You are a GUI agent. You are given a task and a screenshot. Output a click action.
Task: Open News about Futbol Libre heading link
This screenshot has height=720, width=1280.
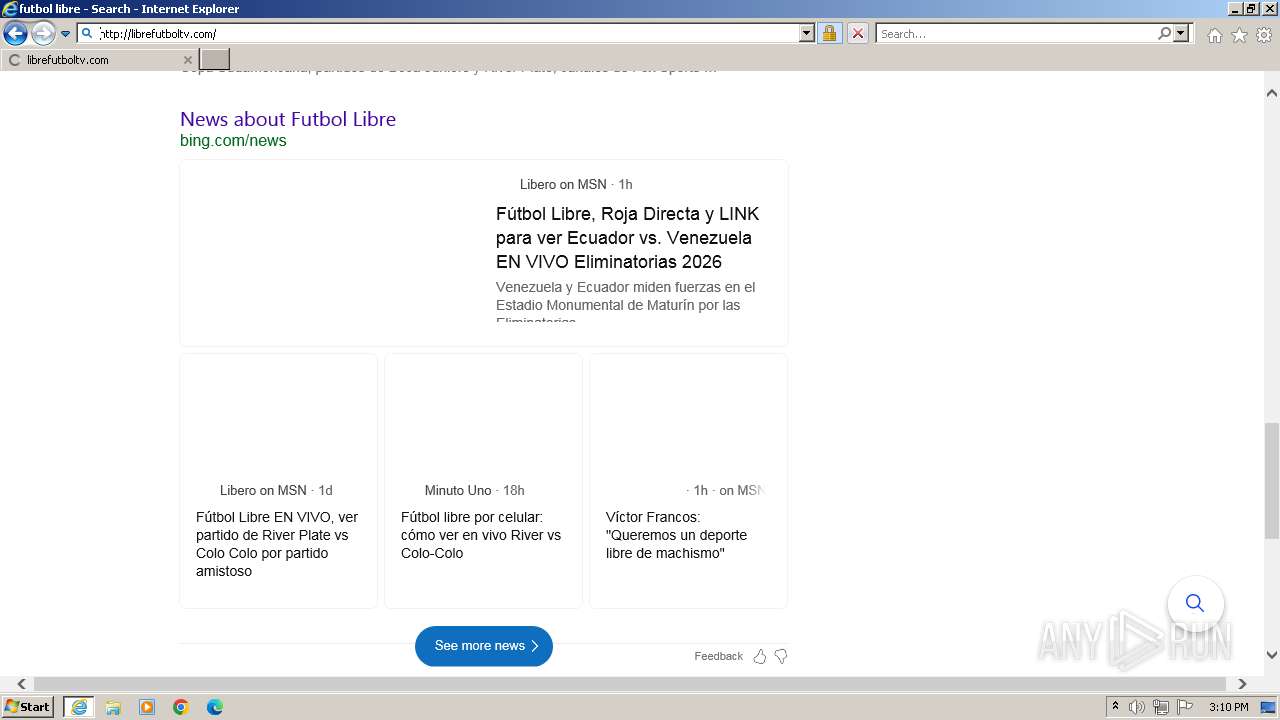point(288,119)
